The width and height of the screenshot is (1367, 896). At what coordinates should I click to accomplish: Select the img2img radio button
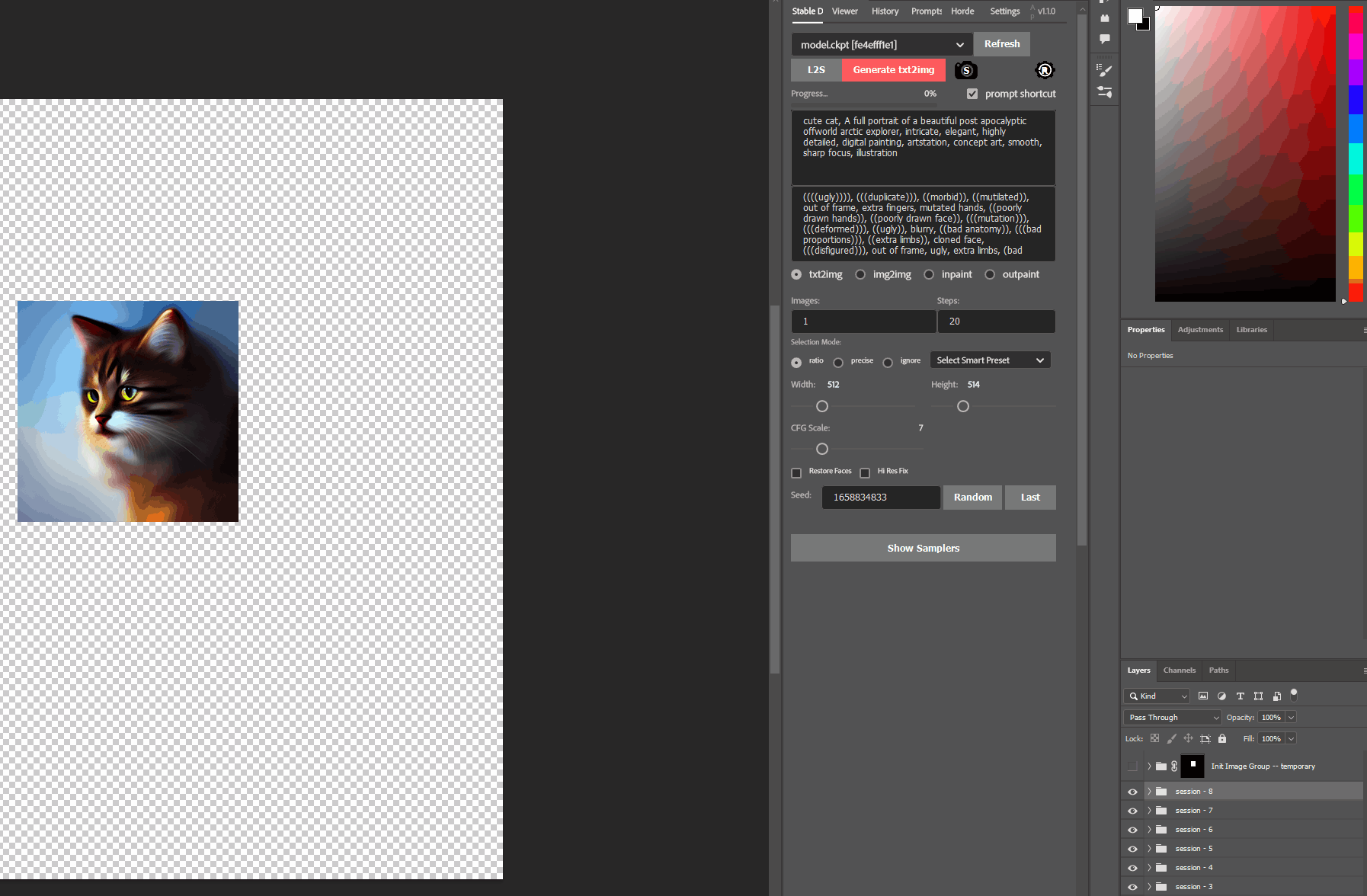(860, 274)
